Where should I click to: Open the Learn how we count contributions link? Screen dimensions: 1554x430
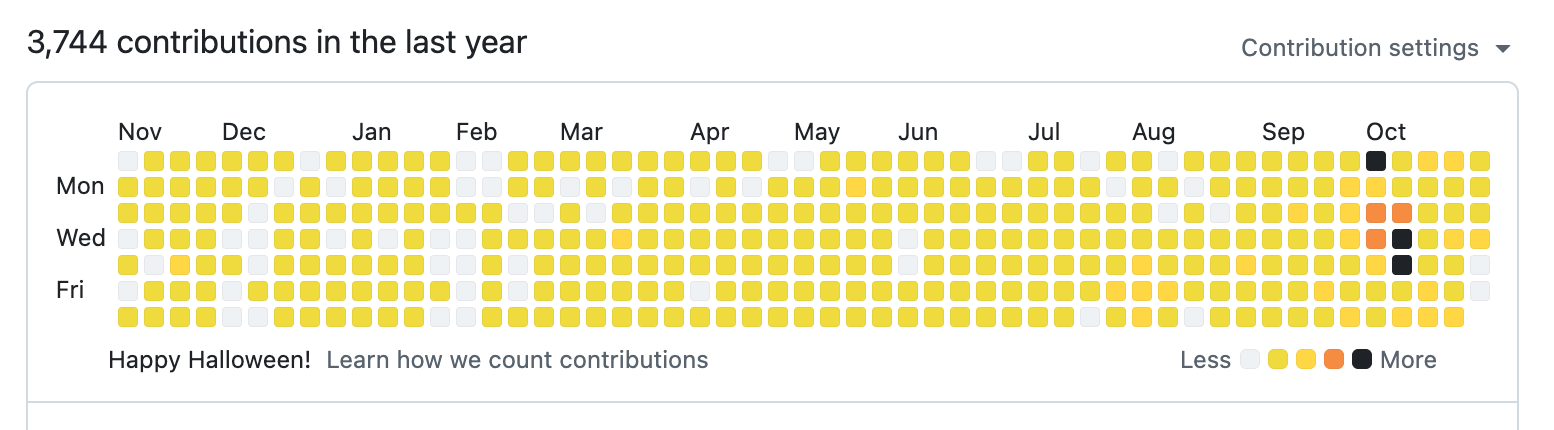[x=517, y=360]
